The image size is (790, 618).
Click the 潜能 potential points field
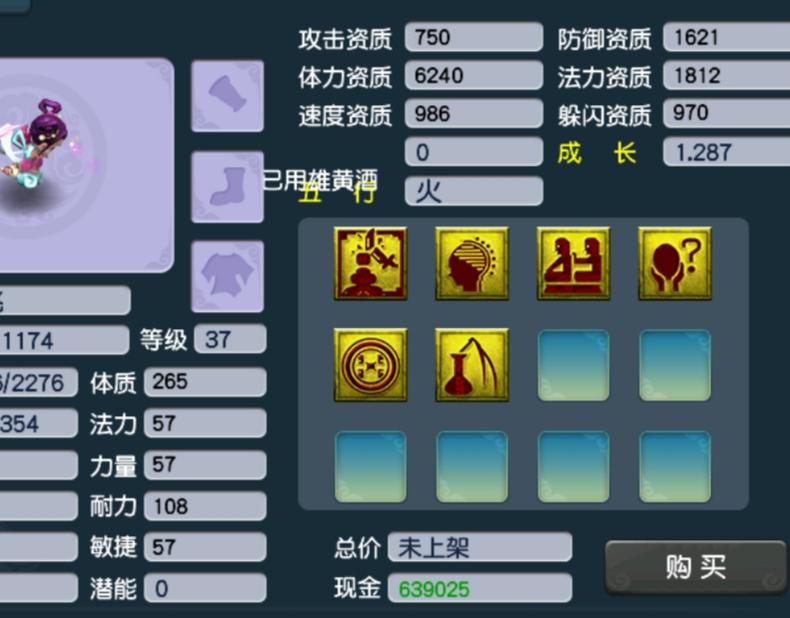(205, 588)
